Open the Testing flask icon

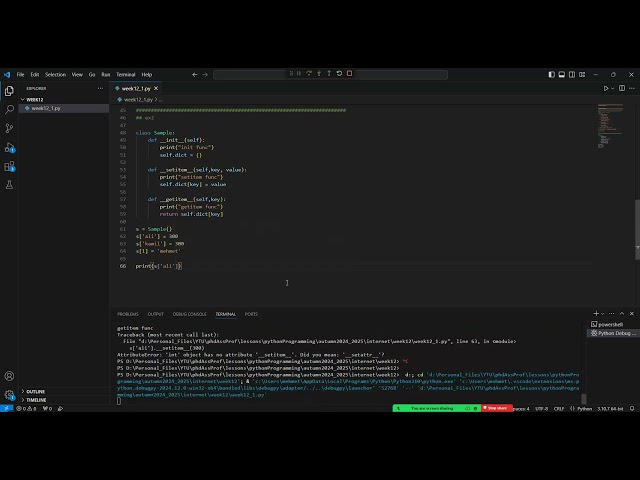(9, 185)
